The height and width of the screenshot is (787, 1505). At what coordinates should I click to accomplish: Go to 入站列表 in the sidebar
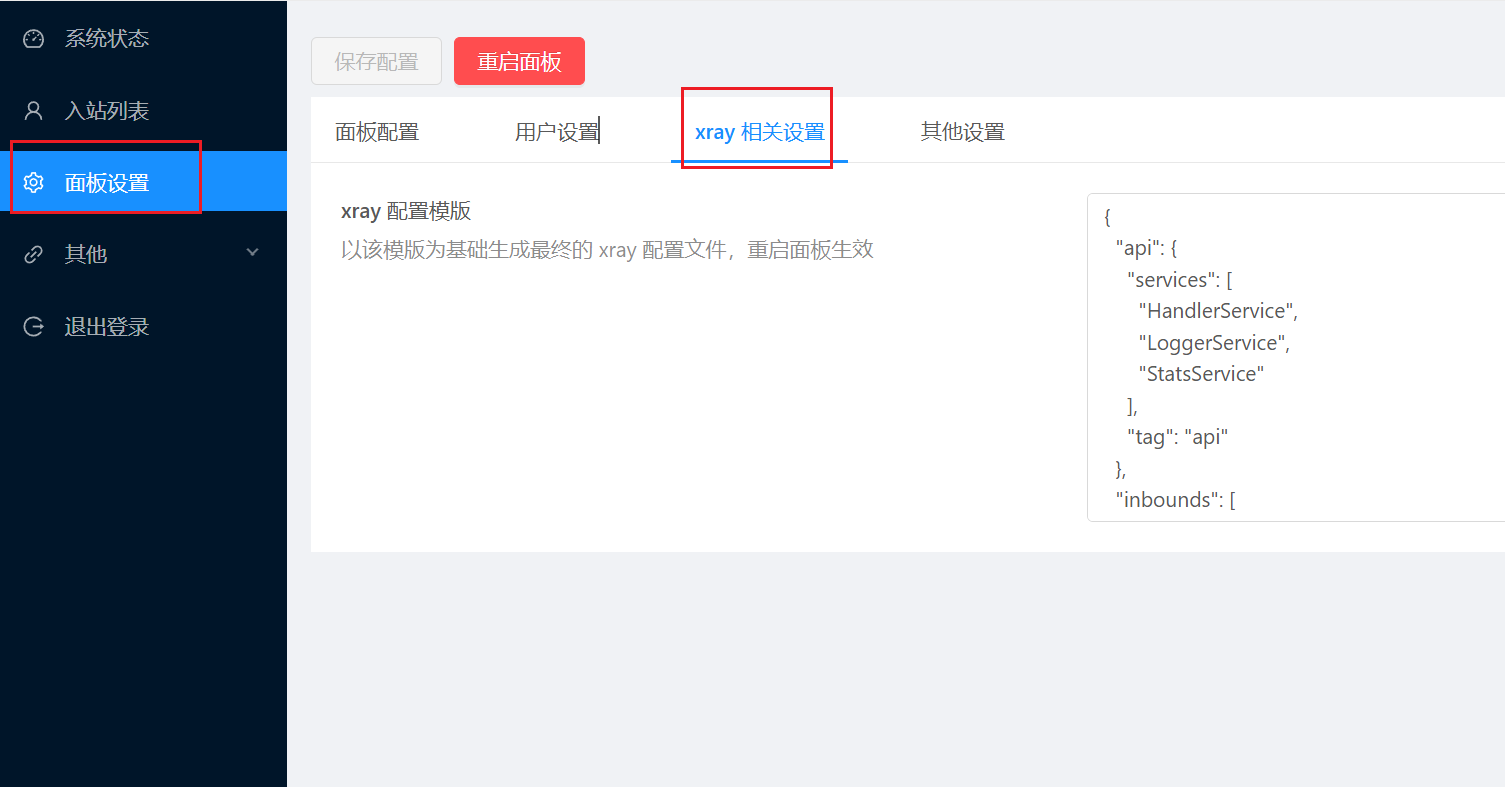coord(107,111)
